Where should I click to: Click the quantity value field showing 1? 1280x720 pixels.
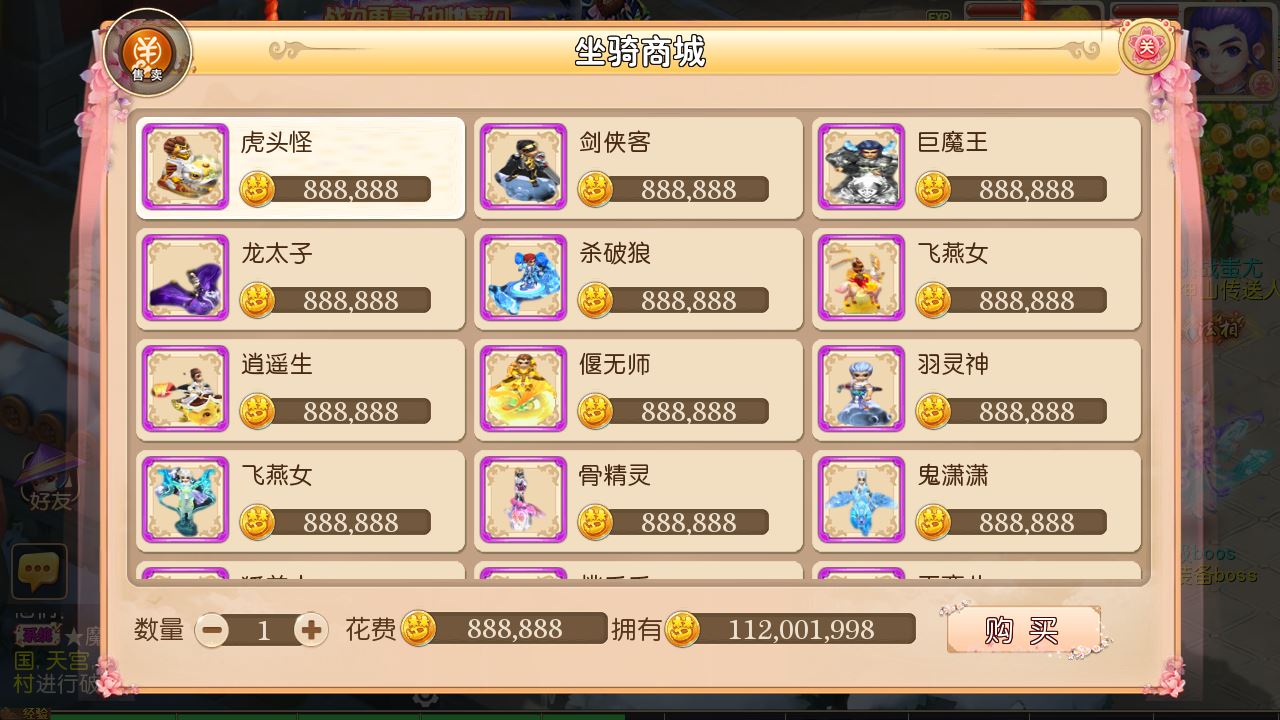pos(262,630)
